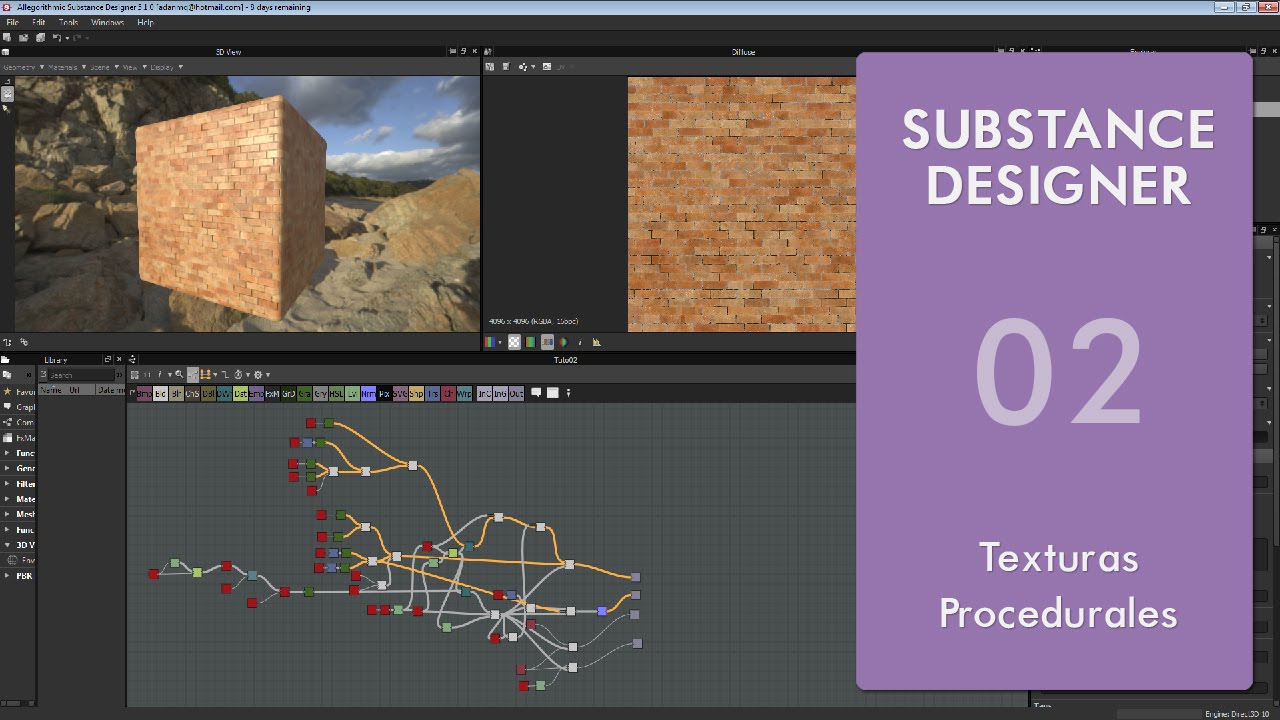This screenshot has width=1280, height=720.
Task: Click the Open package toolbar icon
Action: tap(23, 38)
